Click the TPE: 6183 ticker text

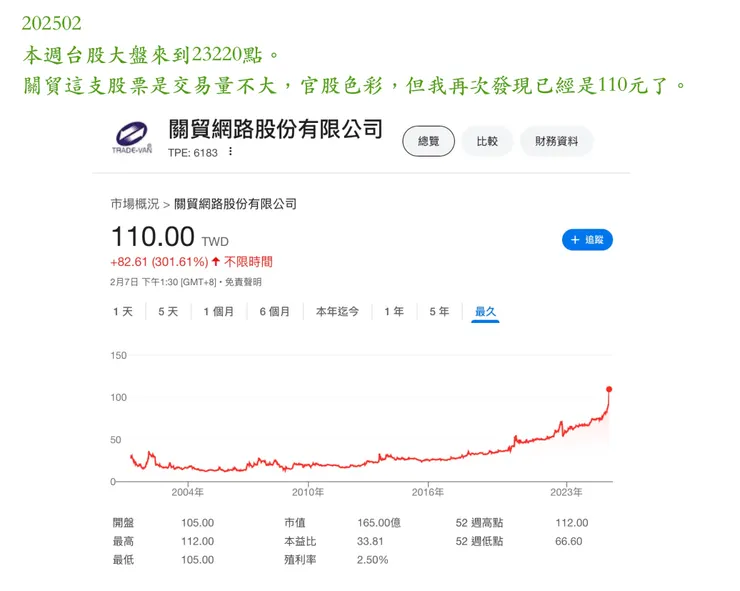pos(193,153)
